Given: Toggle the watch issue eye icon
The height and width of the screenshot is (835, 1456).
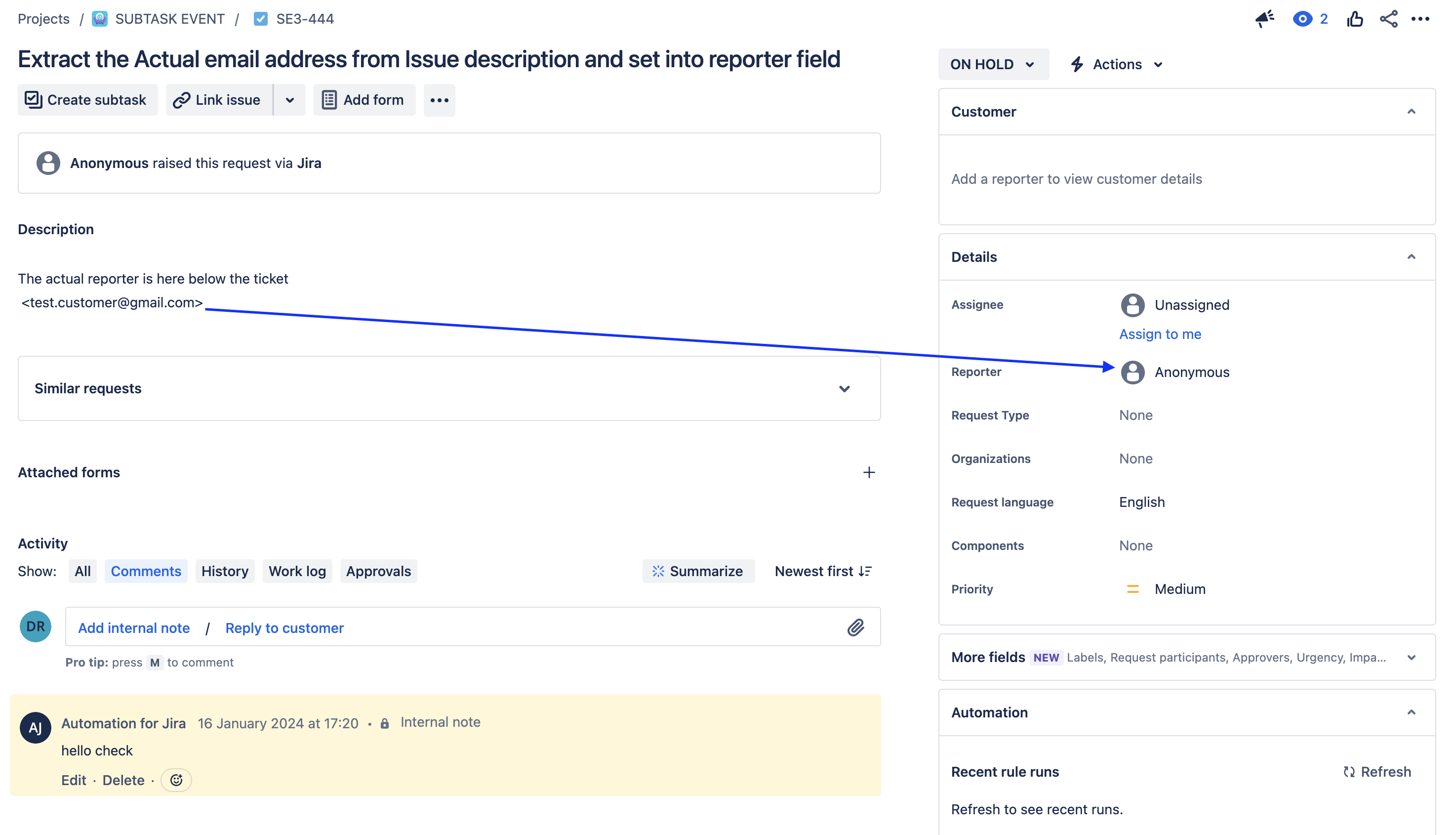Looking at the screenshot, I should point(1302,19).
